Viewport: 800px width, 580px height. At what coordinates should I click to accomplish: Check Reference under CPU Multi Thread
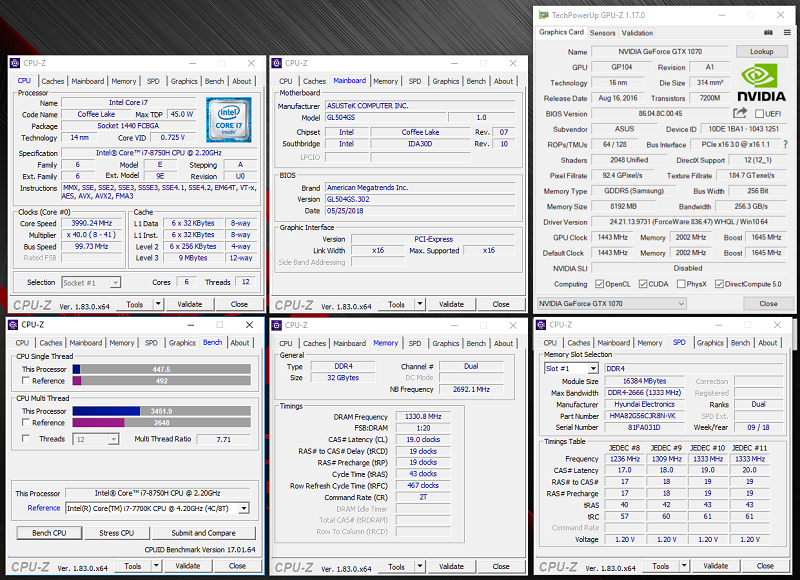[26, 422]
